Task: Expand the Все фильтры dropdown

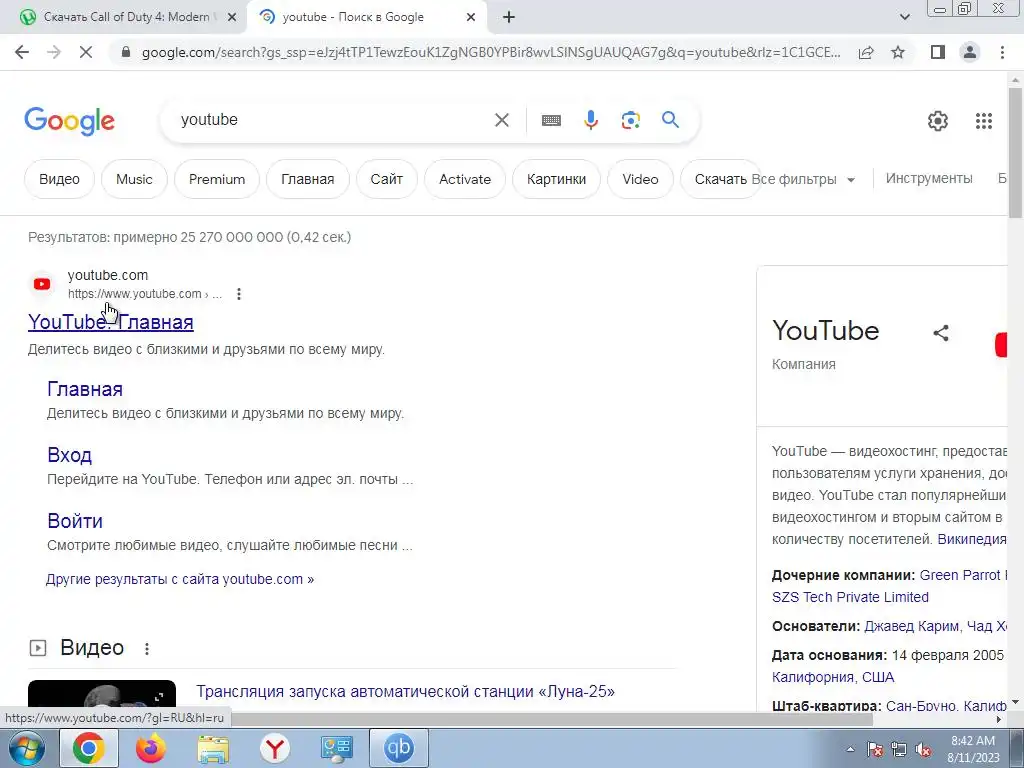Action: click(x=803, y=180)
